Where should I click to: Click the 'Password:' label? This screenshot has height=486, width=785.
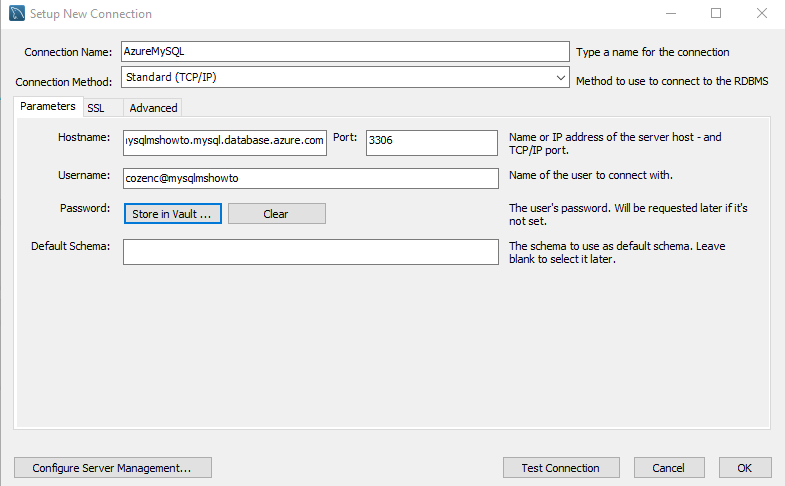click(85, 208)
